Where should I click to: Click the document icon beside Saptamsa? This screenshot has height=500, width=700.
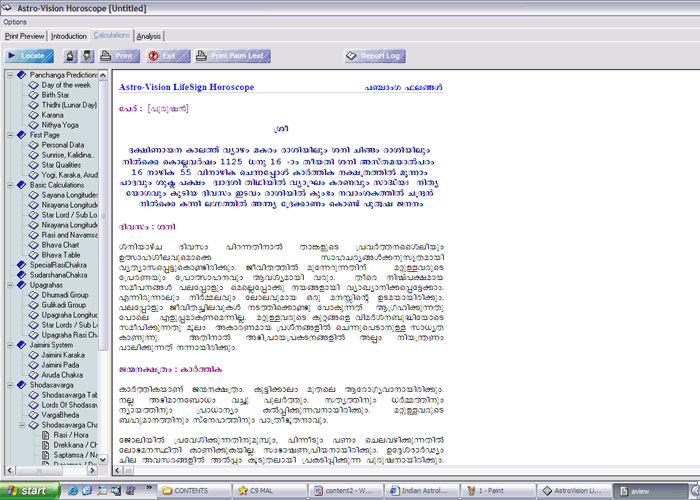pos(46,455)
